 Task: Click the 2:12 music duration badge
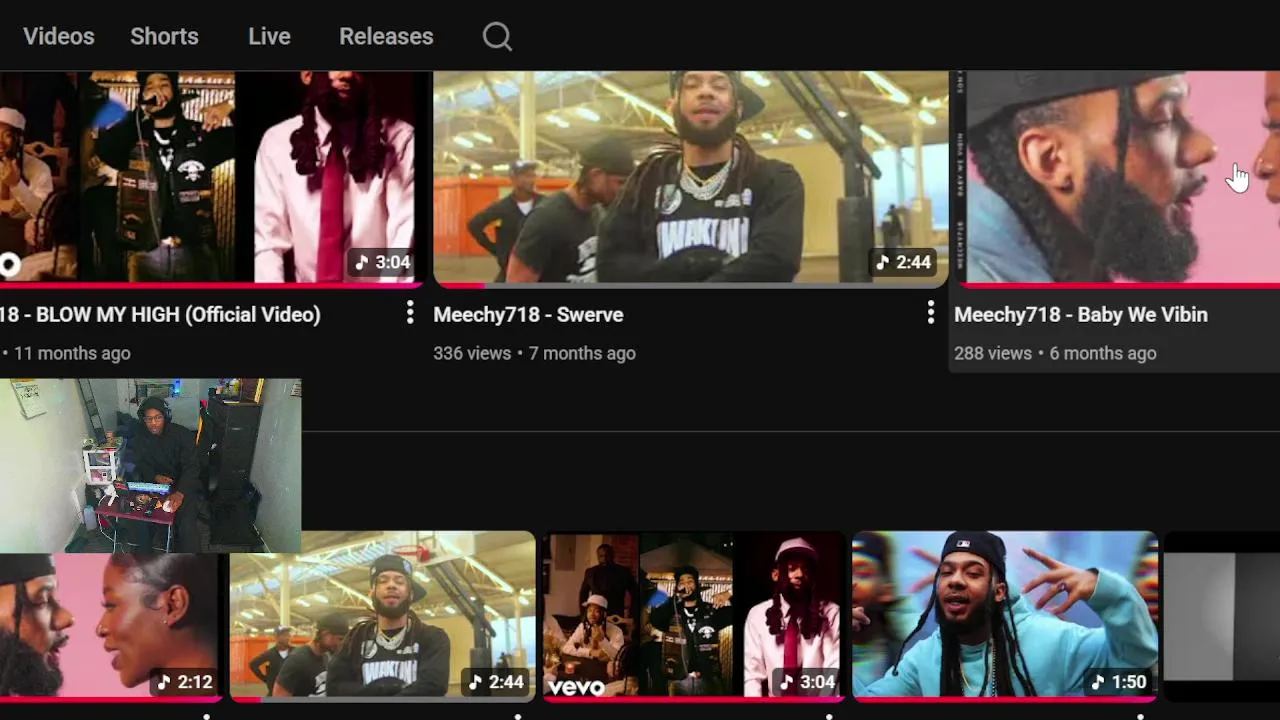(x=185, y=682)
